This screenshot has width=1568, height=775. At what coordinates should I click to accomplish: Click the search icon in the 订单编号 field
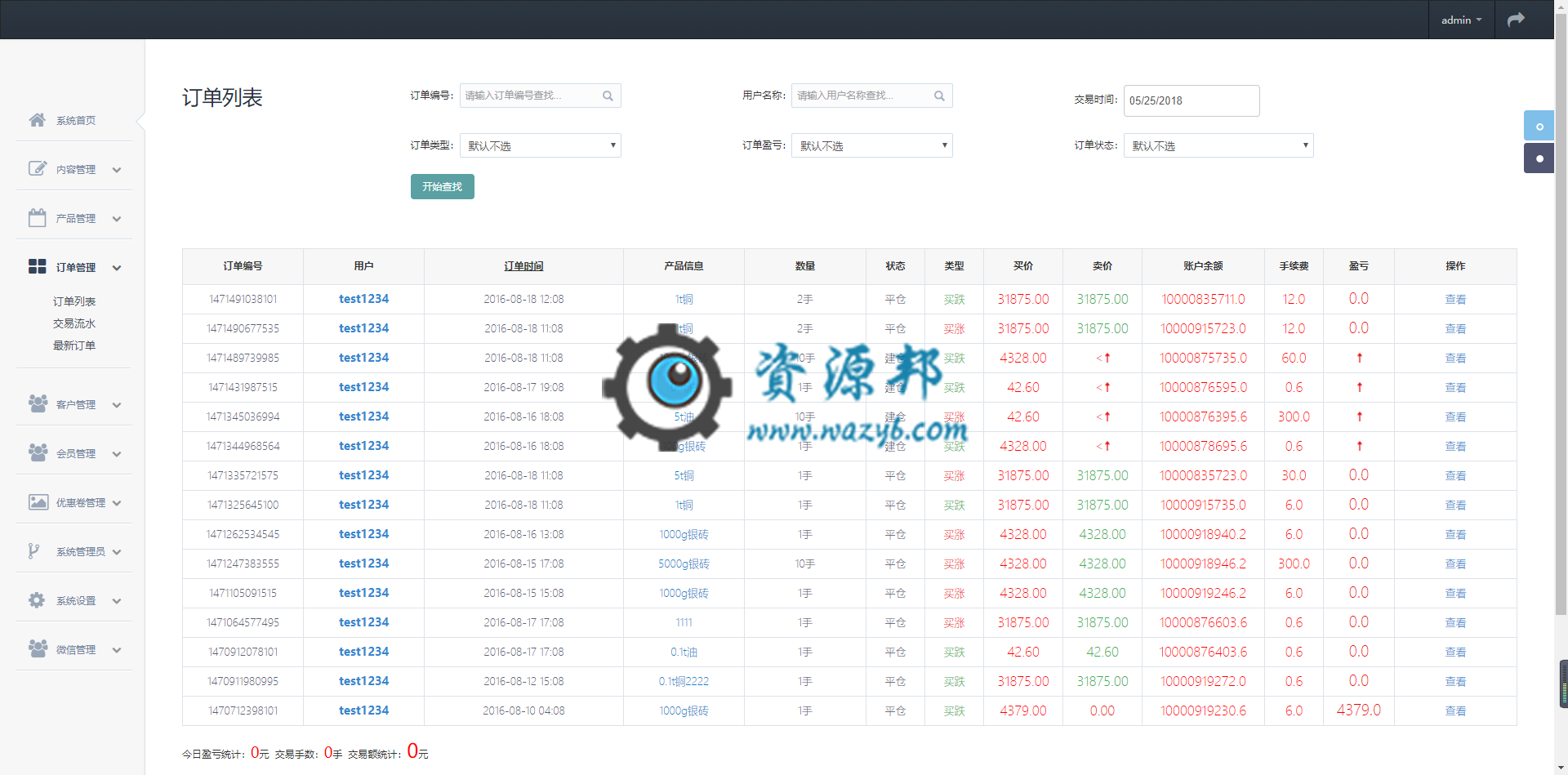(x=608, y=96)
